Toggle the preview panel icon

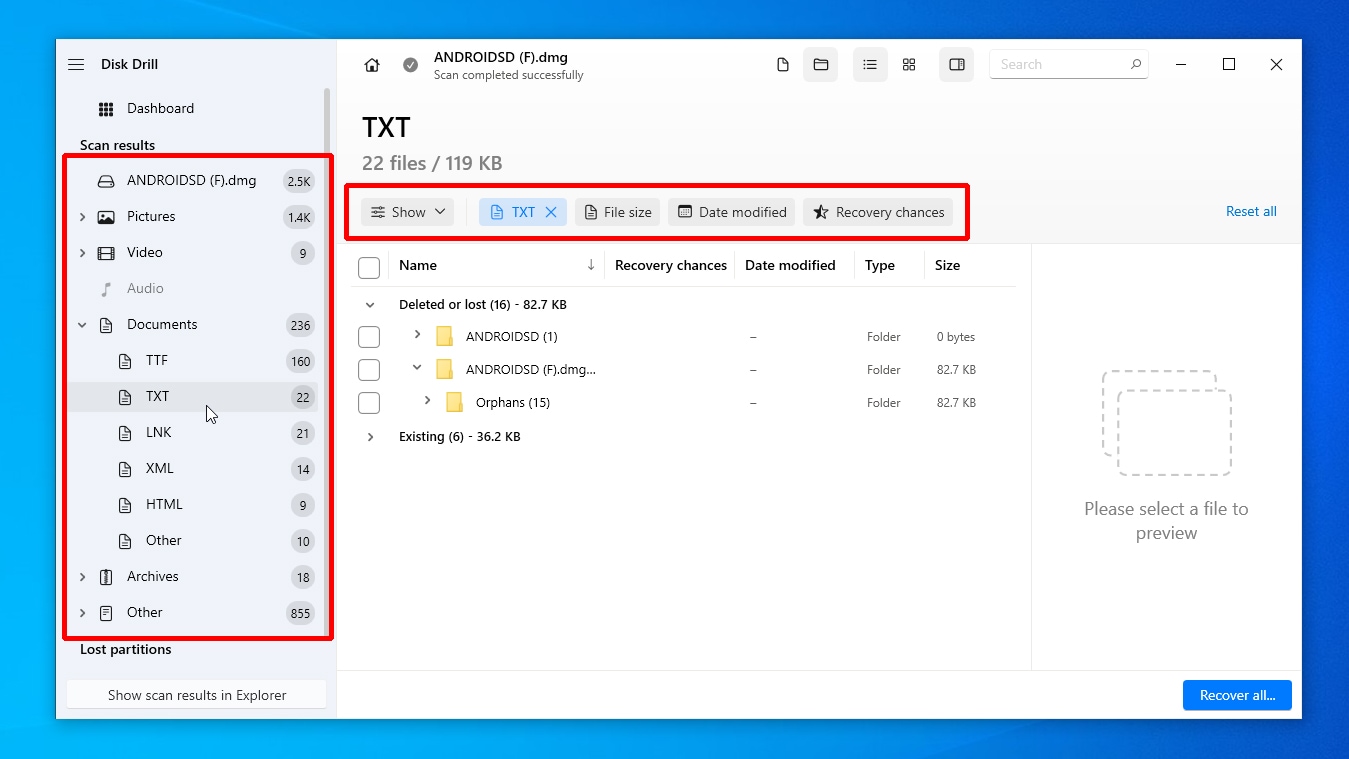point(957,65)
